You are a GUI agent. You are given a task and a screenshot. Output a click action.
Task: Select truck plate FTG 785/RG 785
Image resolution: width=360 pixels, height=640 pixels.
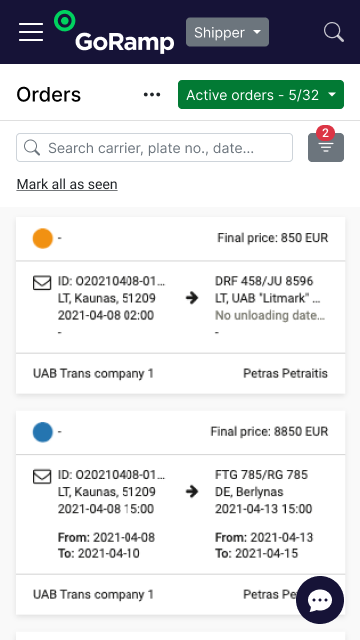point(262,475)
